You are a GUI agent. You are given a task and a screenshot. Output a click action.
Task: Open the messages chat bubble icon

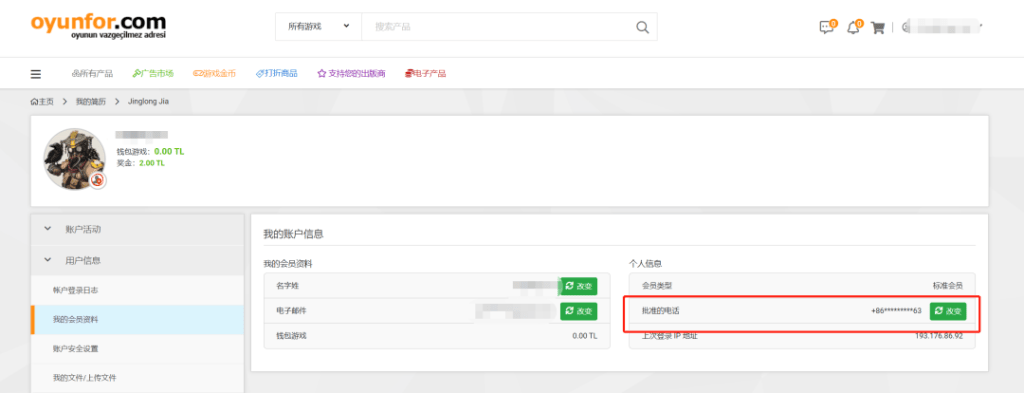click(827, 27)
